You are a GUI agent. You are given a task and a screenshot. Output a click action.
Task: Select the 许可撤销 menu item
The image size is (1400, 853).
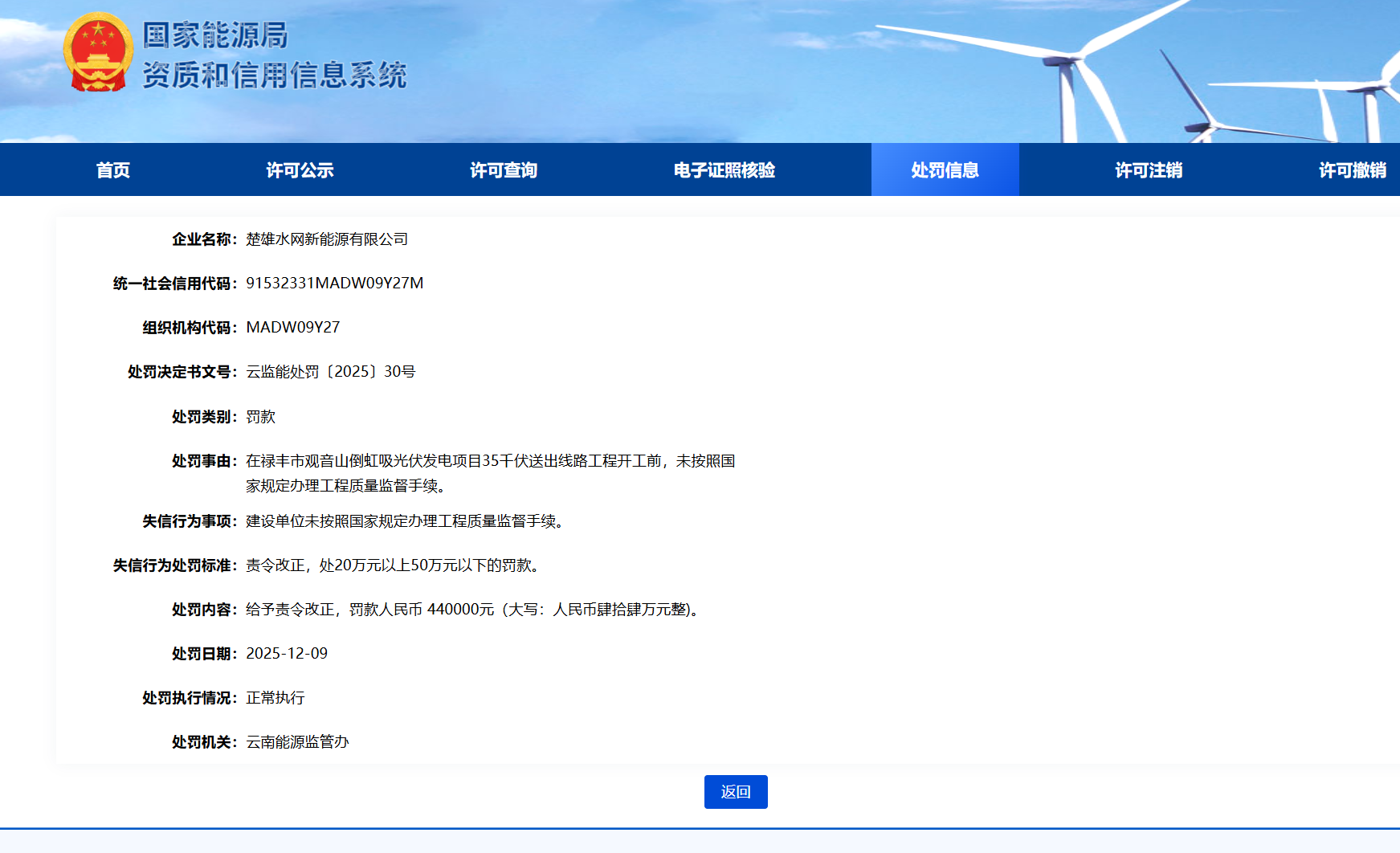tap(1352, 170)
